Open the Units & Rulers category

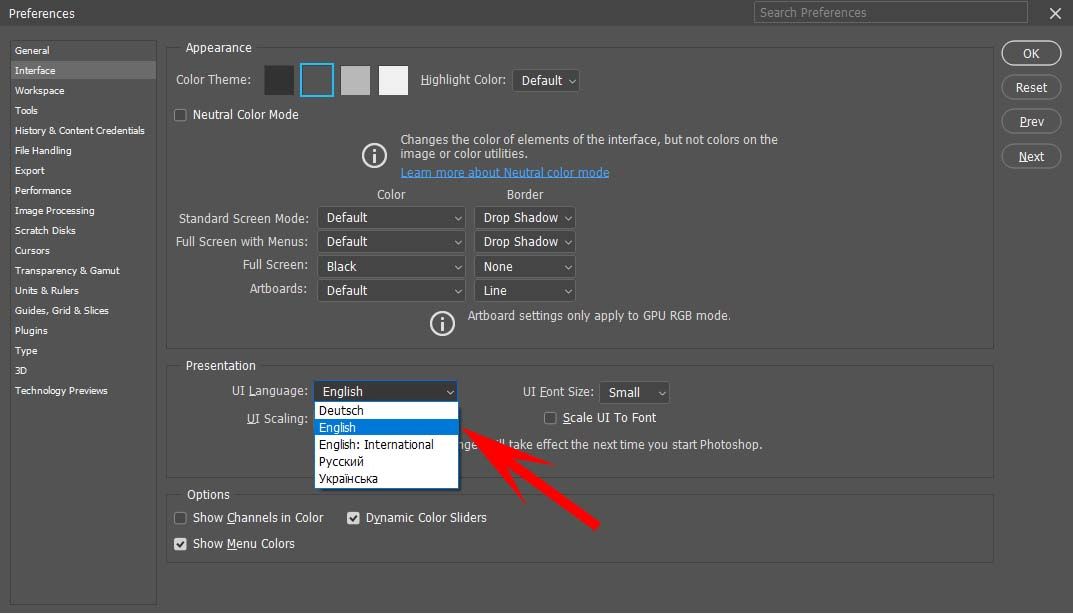(83, 290)
